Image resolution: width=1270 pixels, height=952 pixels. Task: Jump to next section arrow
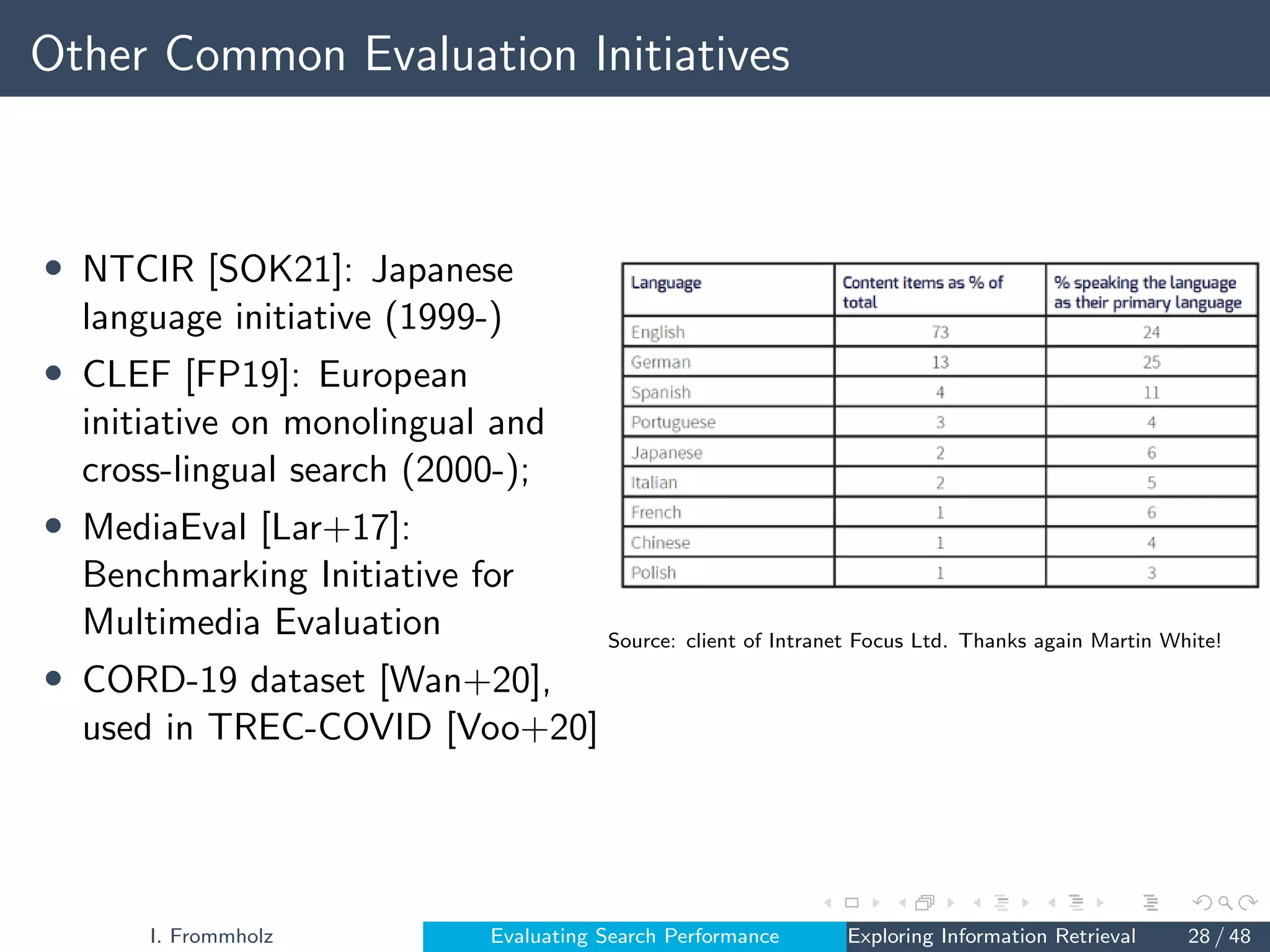(1100, 902)
